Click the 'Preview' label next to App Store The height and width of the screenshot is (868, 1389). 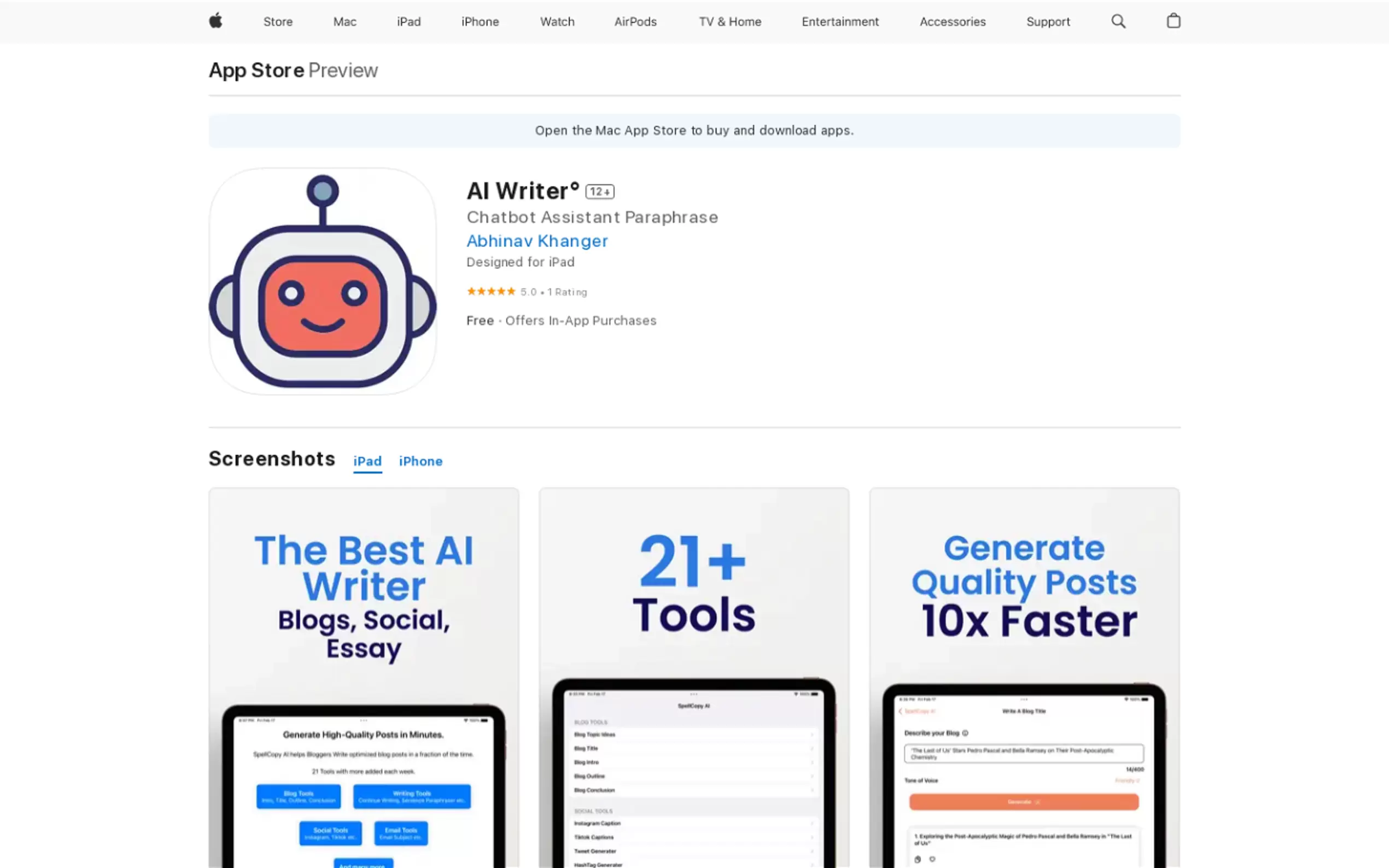click(x=343, y=71)
